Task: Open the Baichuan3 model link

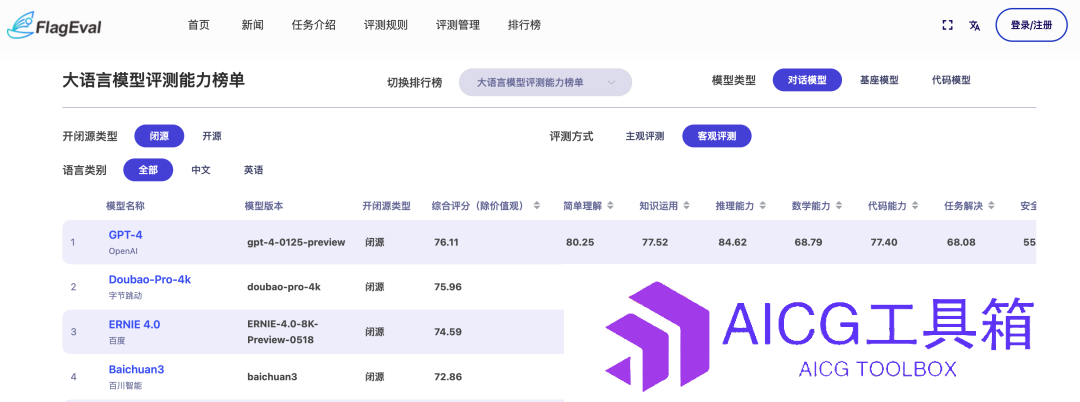Action: [x=136, y=369]
